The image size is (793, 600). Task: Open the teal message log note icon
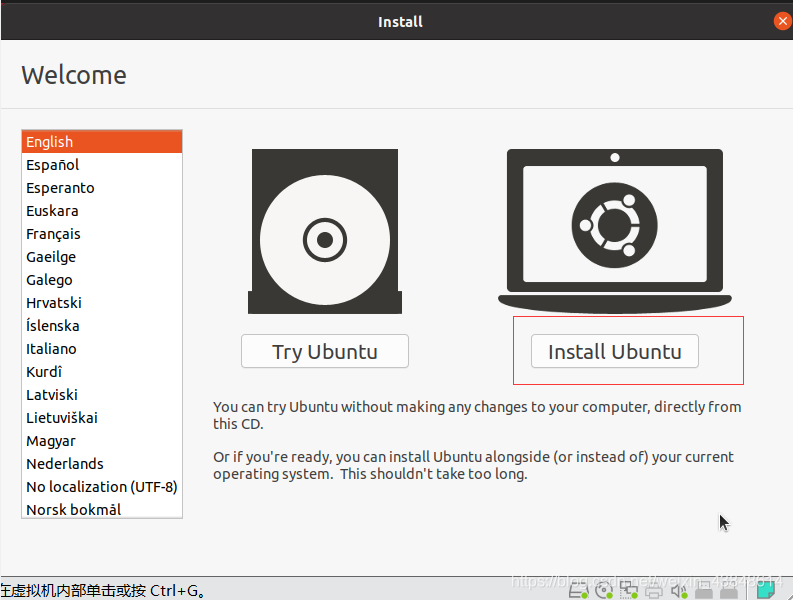pyautogui.click(x=766, y=590)
